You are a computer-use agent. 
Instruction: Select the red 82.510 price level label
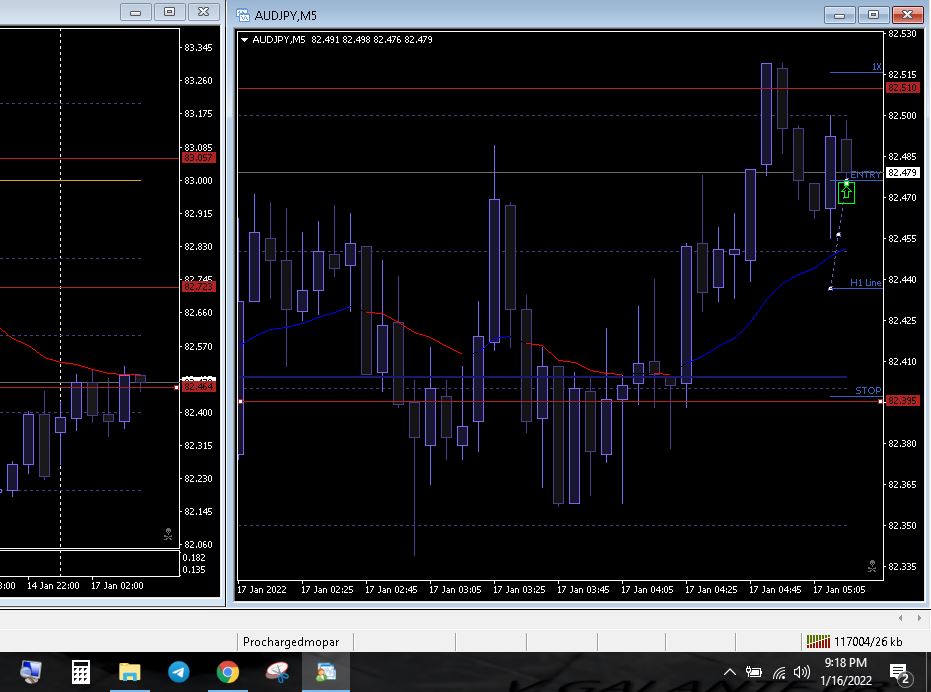click(x=901, y=88)
